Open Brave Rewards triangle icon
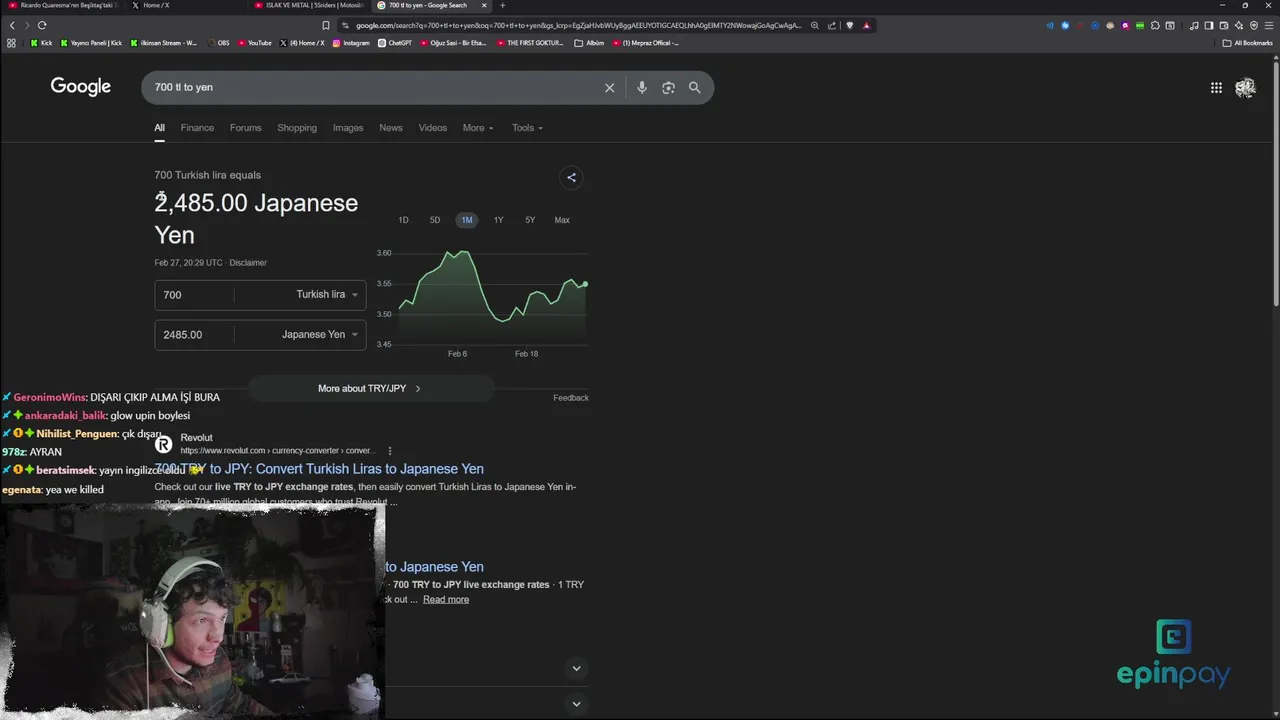This screenshot has height=720, width=1280. 866,25
